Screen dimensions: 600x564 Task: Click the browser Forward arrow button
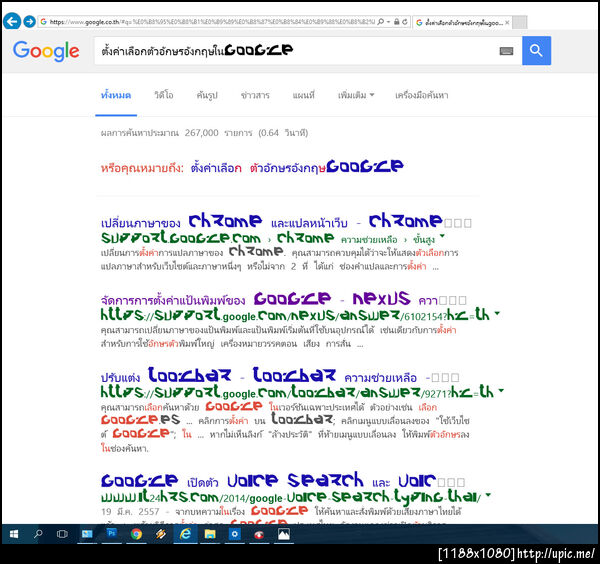[29, 21]
